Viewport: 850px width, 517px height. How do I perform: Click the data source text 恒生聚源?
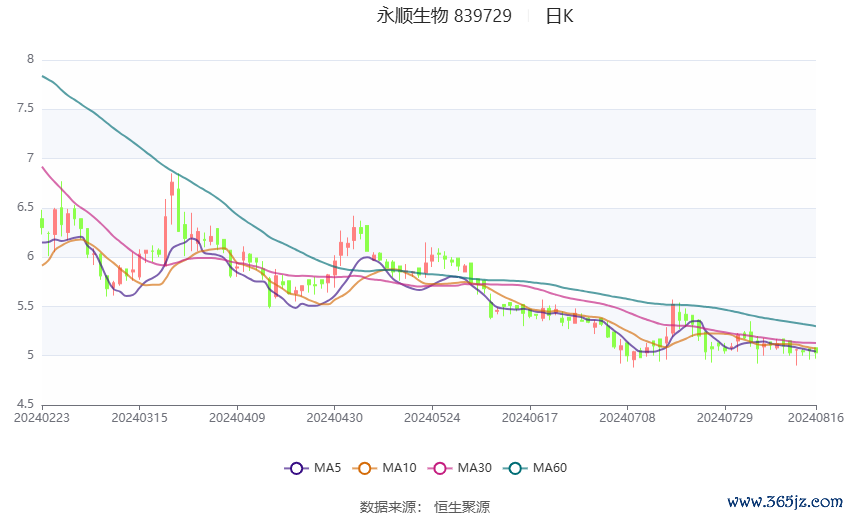tap(462, 507)
